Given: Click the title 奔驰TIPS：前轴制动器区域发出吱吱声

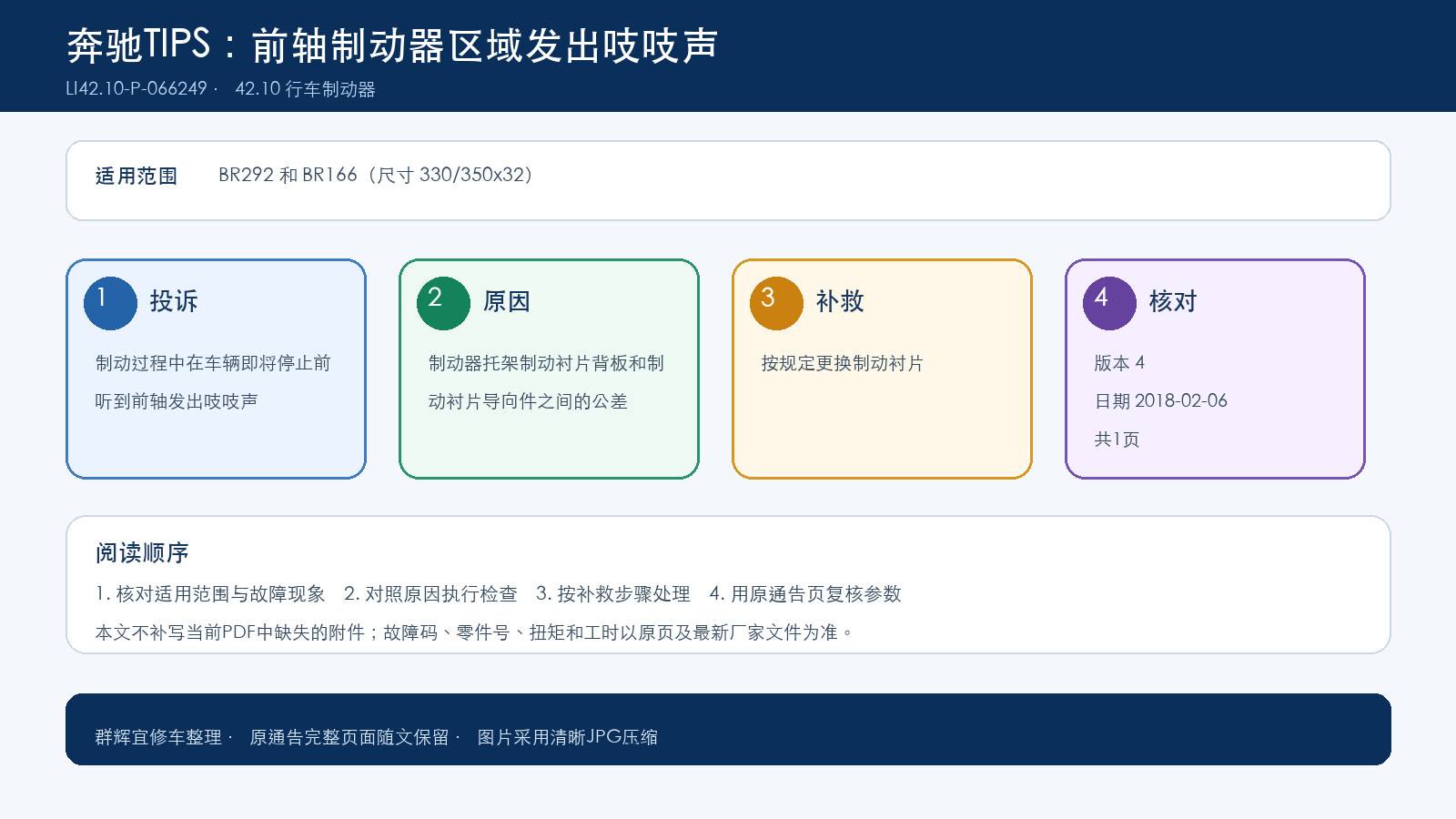Looking at the screenshot, I should (x=392, y=45).
